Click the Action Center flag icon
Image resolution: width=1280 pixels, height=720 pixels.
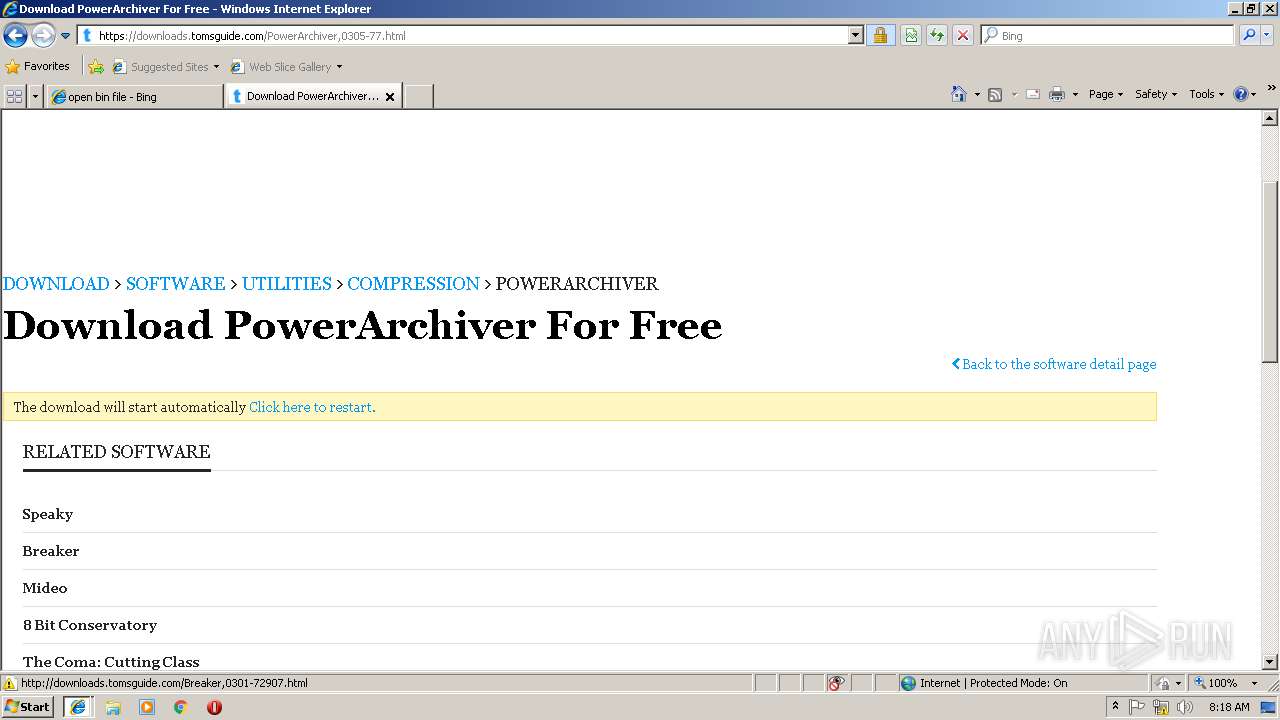click(1138, 707)
